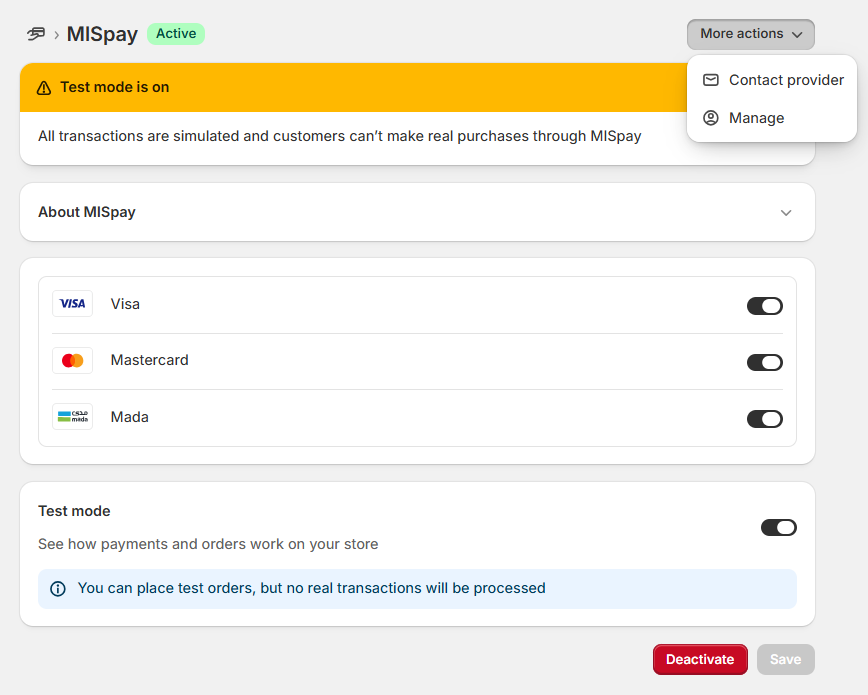The image size is (868, 695).
Task: Click the "Test mode is on" banner heading
Action: [115, 87]
